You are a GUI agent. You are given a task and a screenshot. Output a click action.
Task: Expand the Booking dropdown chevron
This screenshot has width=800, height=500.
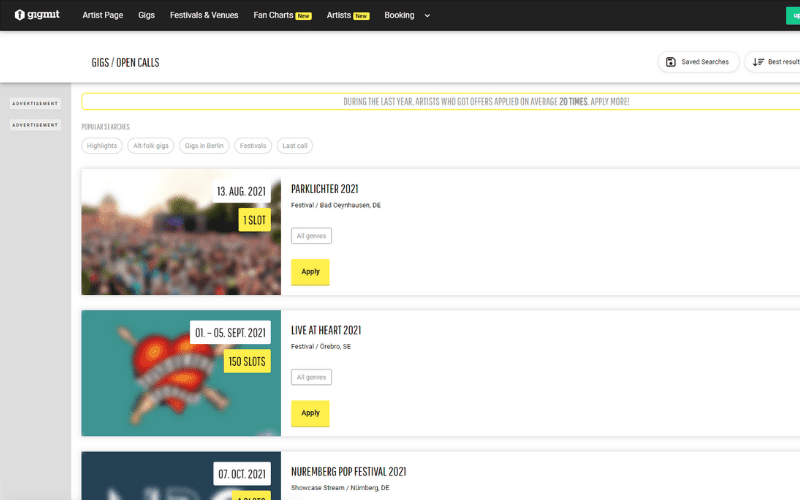[x=428, y=16]
